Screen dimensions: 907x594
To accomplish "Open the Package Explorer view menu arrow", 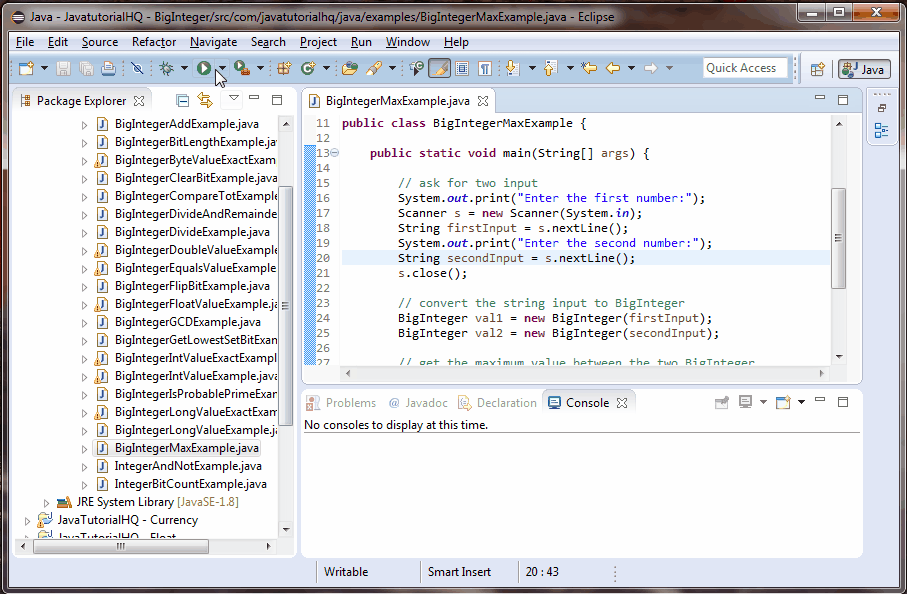I will pyautogui.click(x=234, y=99).
